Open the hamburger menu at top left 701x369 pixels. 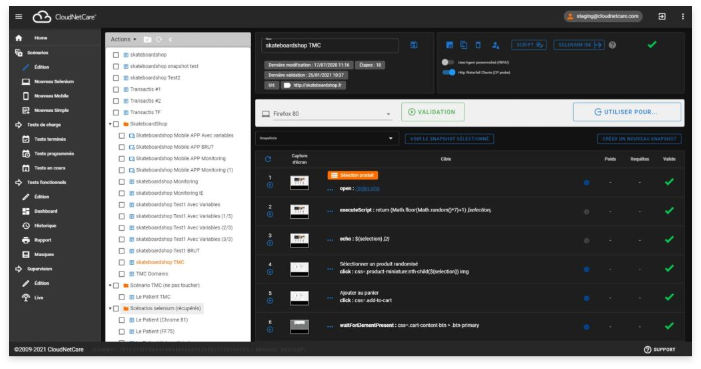(19, 17)
